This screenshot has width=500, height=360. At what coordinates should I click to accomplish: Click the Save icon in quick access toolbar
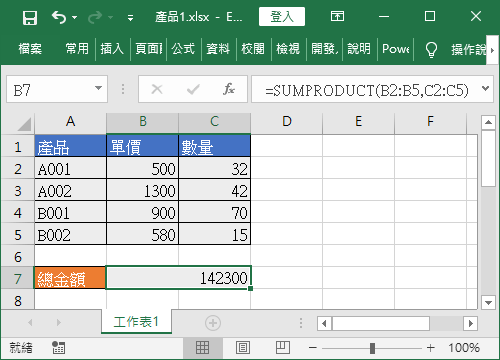coord(30,17)
